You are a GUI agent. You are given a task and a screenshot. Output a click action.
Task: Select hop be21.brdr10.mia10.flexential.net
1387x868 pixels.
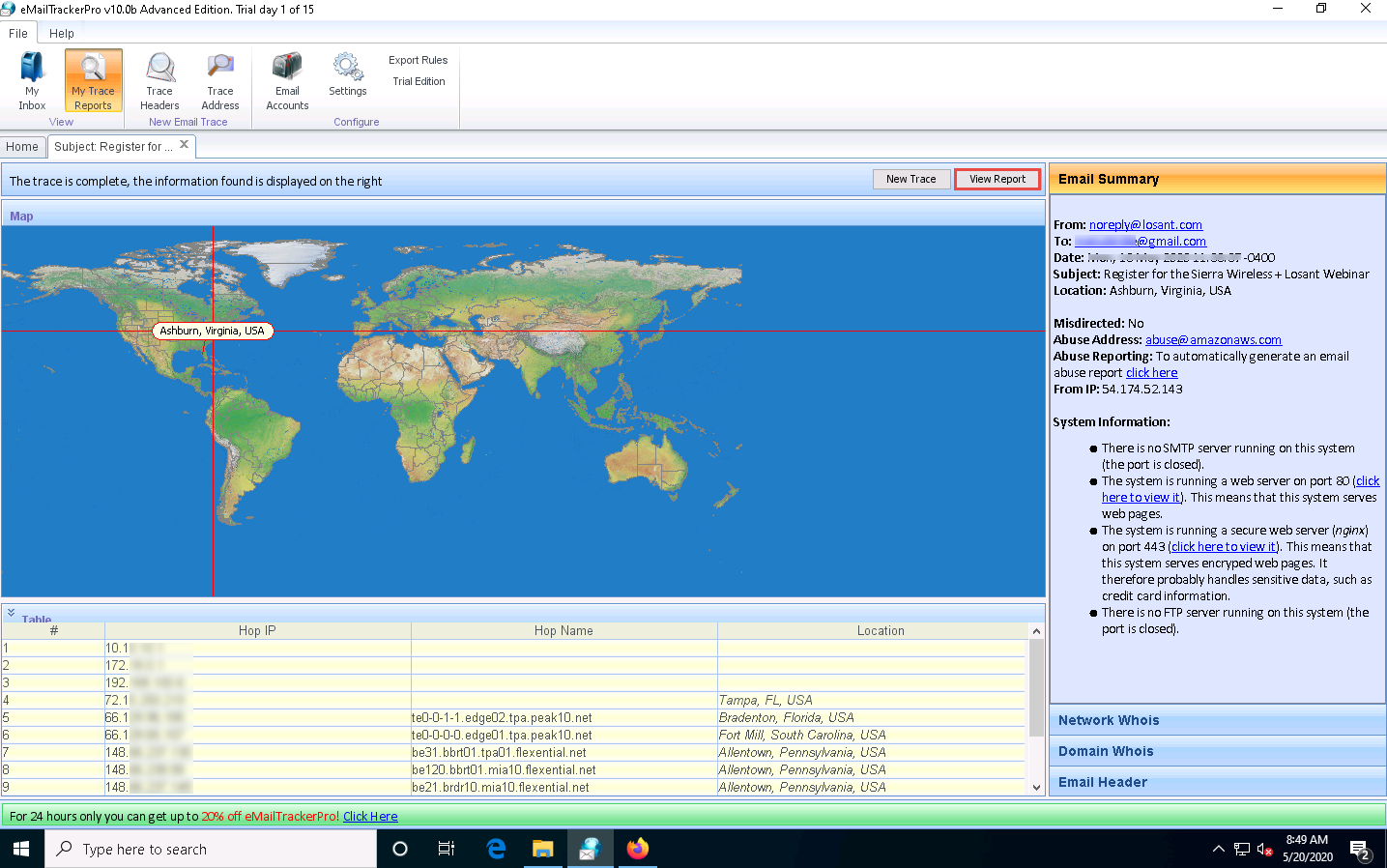click(x=501, y=788)
